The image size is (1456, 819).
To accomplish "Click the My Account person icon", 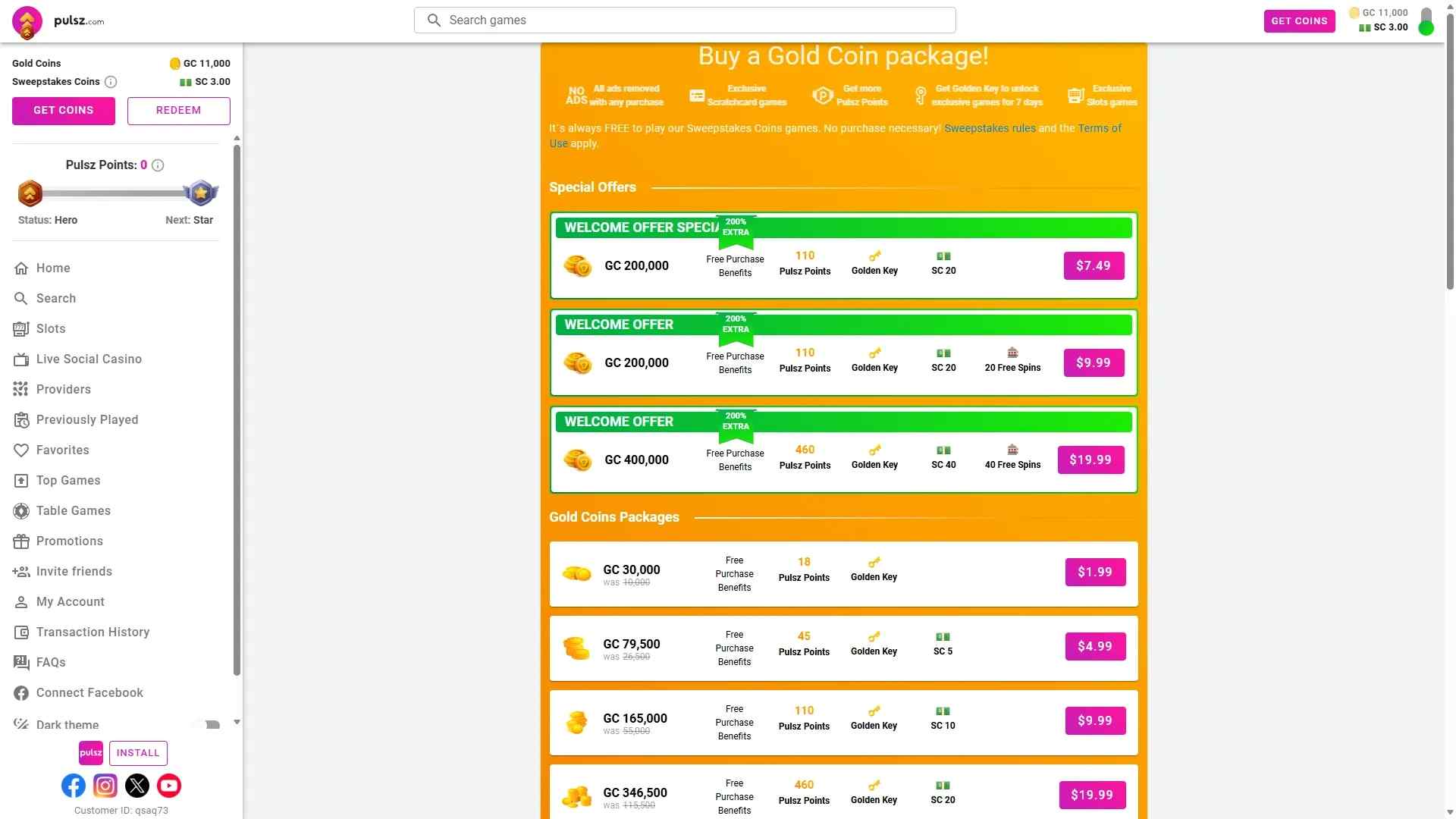I will tap(21, 602).
